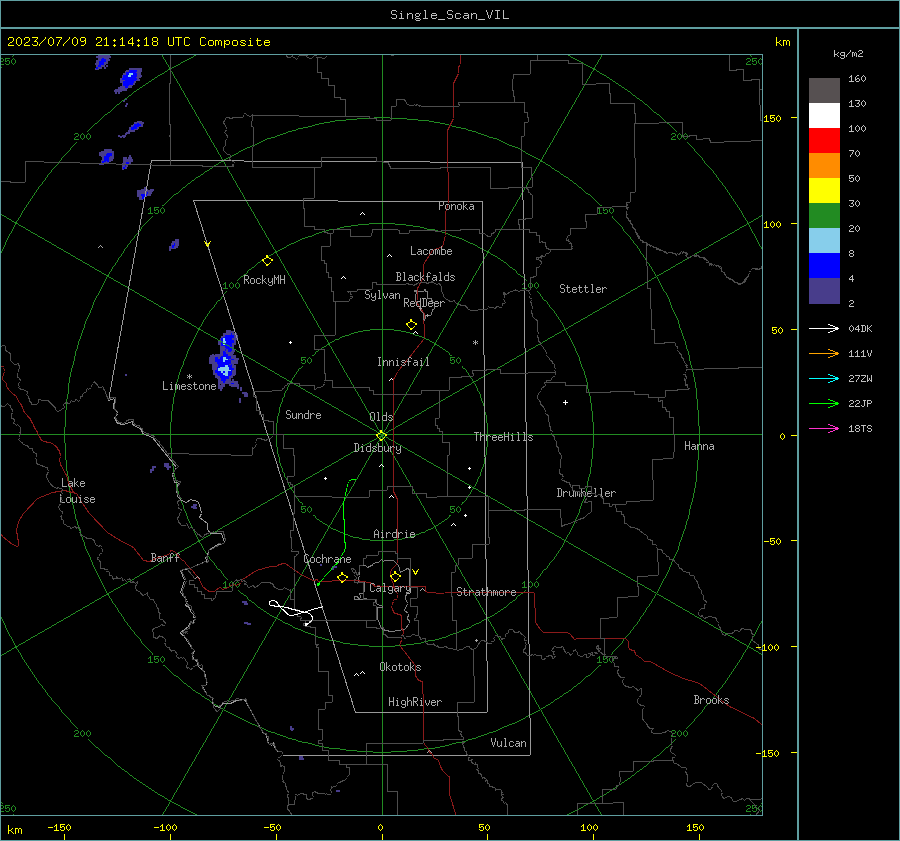Click the white 04DK aircraft arrow
This screenshot has height=841, width=900.
[824, 328]
